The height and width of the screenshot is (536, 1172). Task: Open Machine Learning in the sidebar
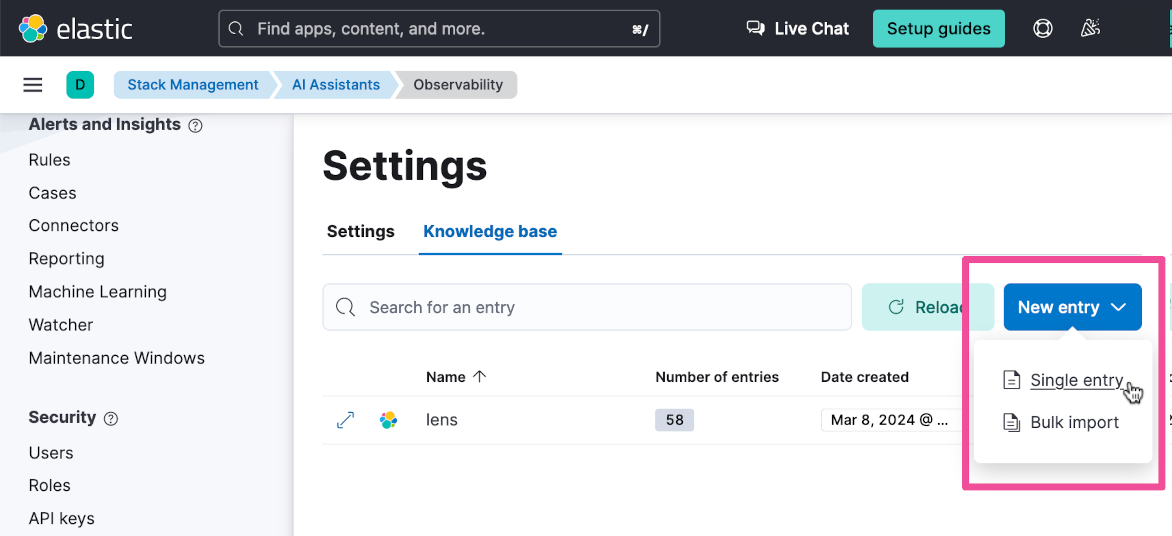click(98, 292)
